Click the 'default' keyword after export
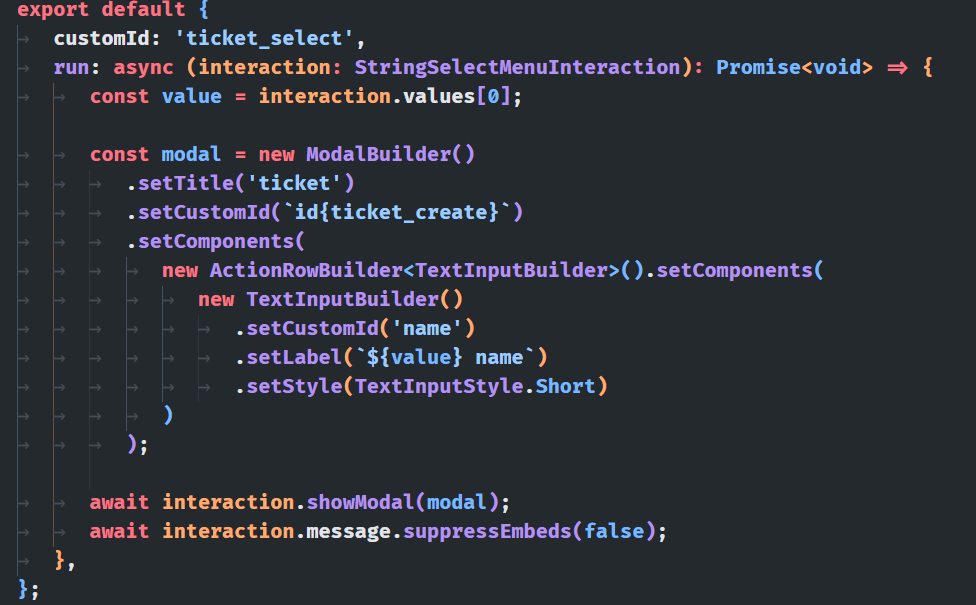976x605 pixels. click(138, 11)
